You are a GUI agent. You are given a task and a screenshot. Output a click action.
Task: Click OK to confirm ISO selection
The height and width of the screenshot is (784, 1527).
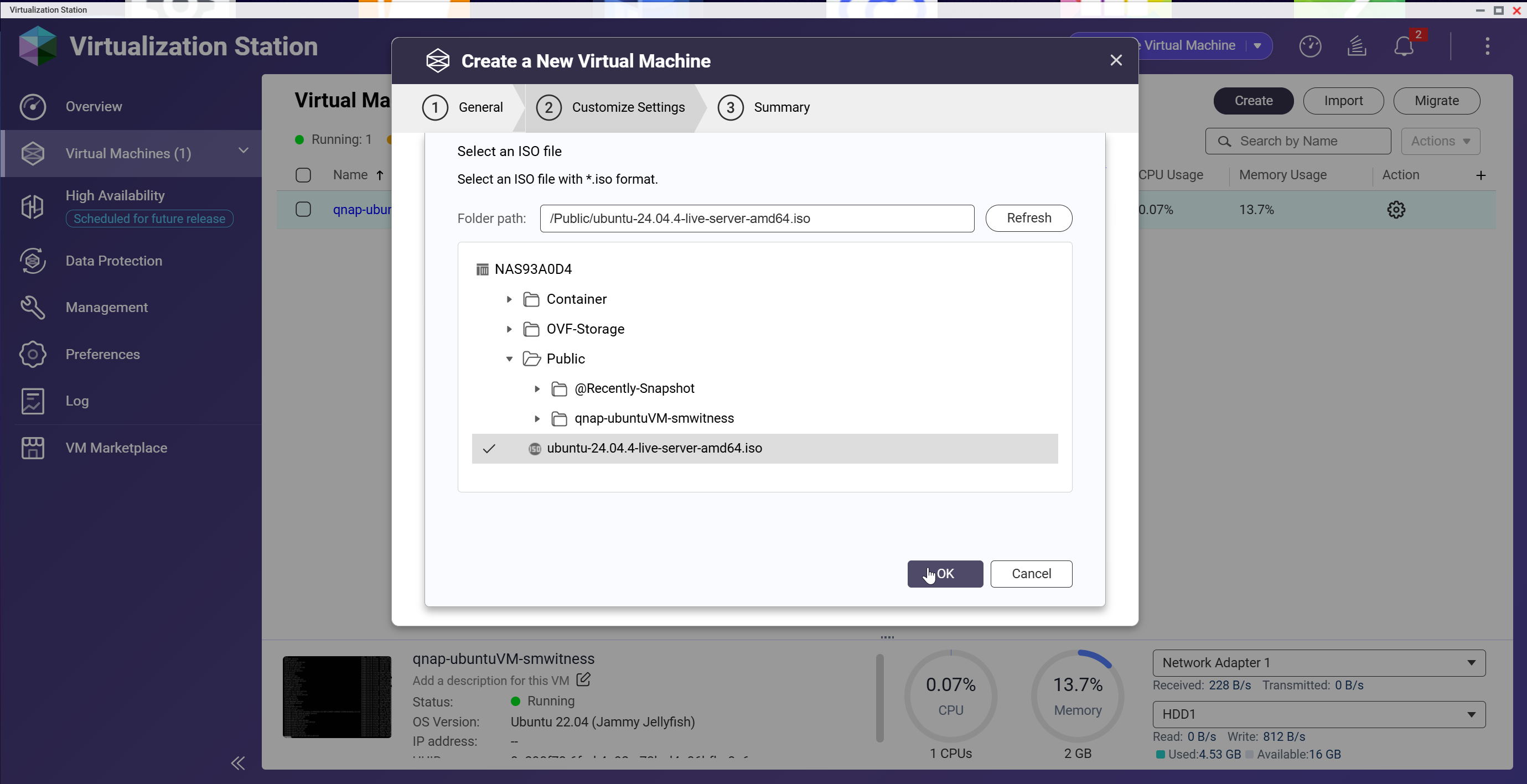(x=945, y=574)
